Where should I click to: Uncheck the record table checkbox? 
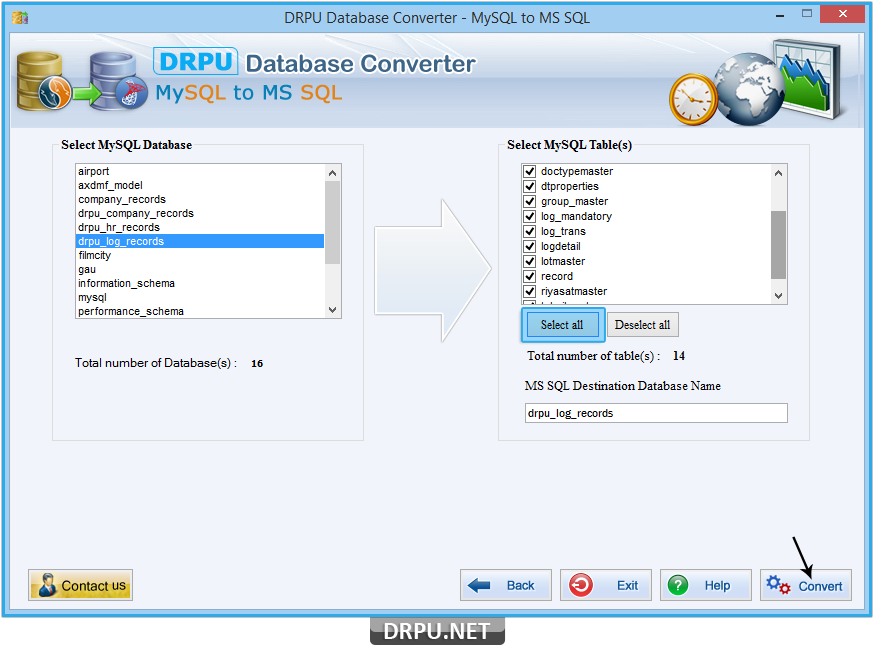pos(530,277)
